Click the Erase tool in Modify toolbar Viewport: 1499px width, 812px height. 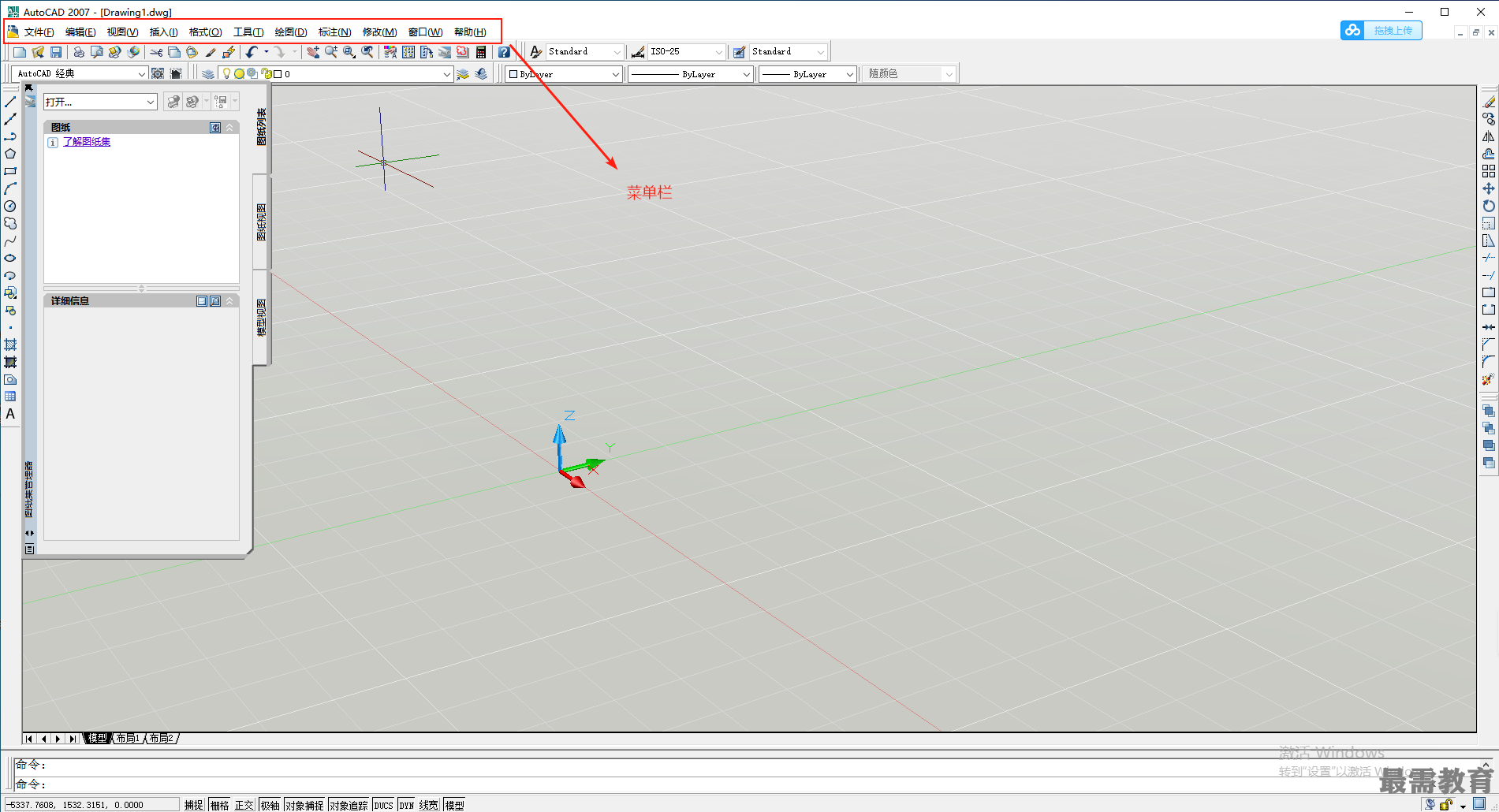[1489, 102]
